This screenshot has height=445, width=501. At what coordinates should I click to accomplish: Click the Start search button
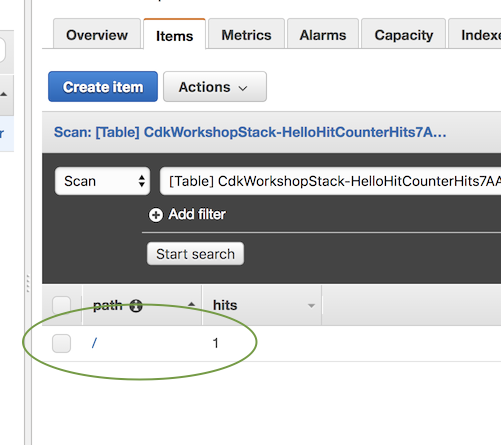pos(195,254)
